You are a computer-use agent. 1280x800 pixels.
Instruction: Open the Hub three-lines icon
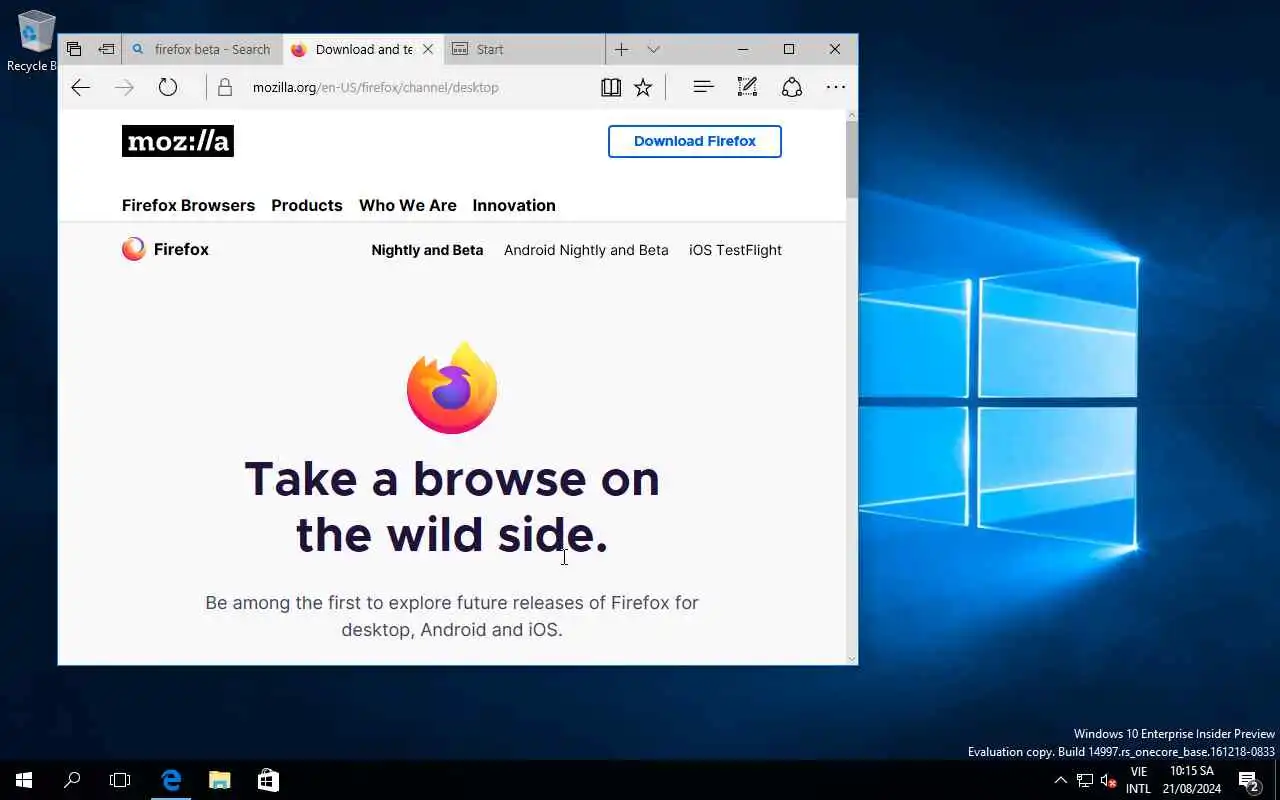coord(704,87)
